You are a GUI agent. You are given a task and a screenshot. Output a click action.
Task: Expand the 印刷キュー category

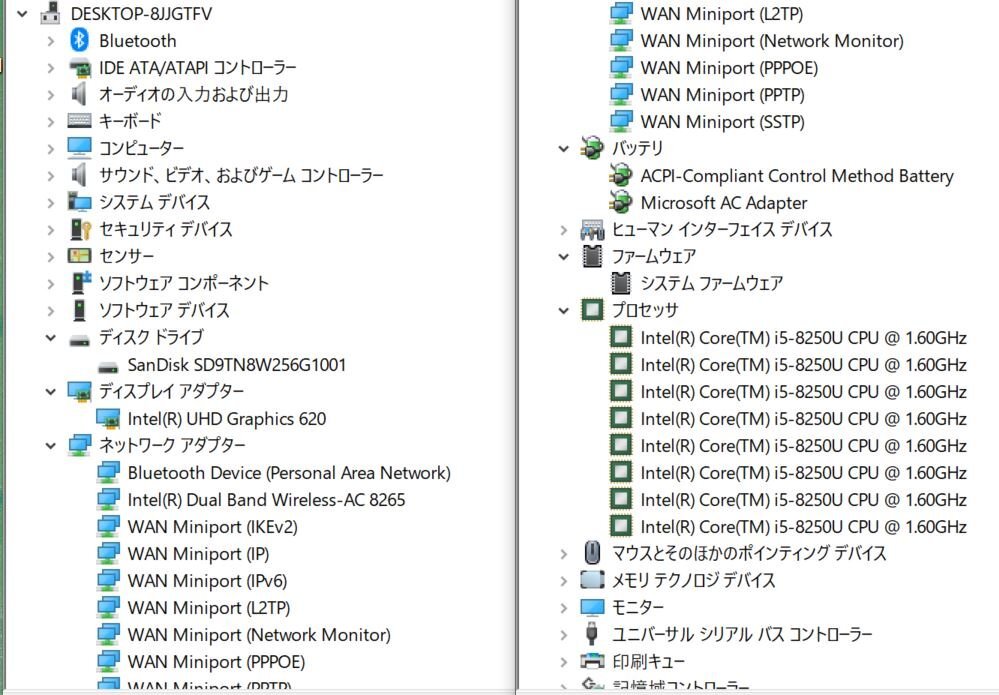pyautogui.click(x=563, y=661)
